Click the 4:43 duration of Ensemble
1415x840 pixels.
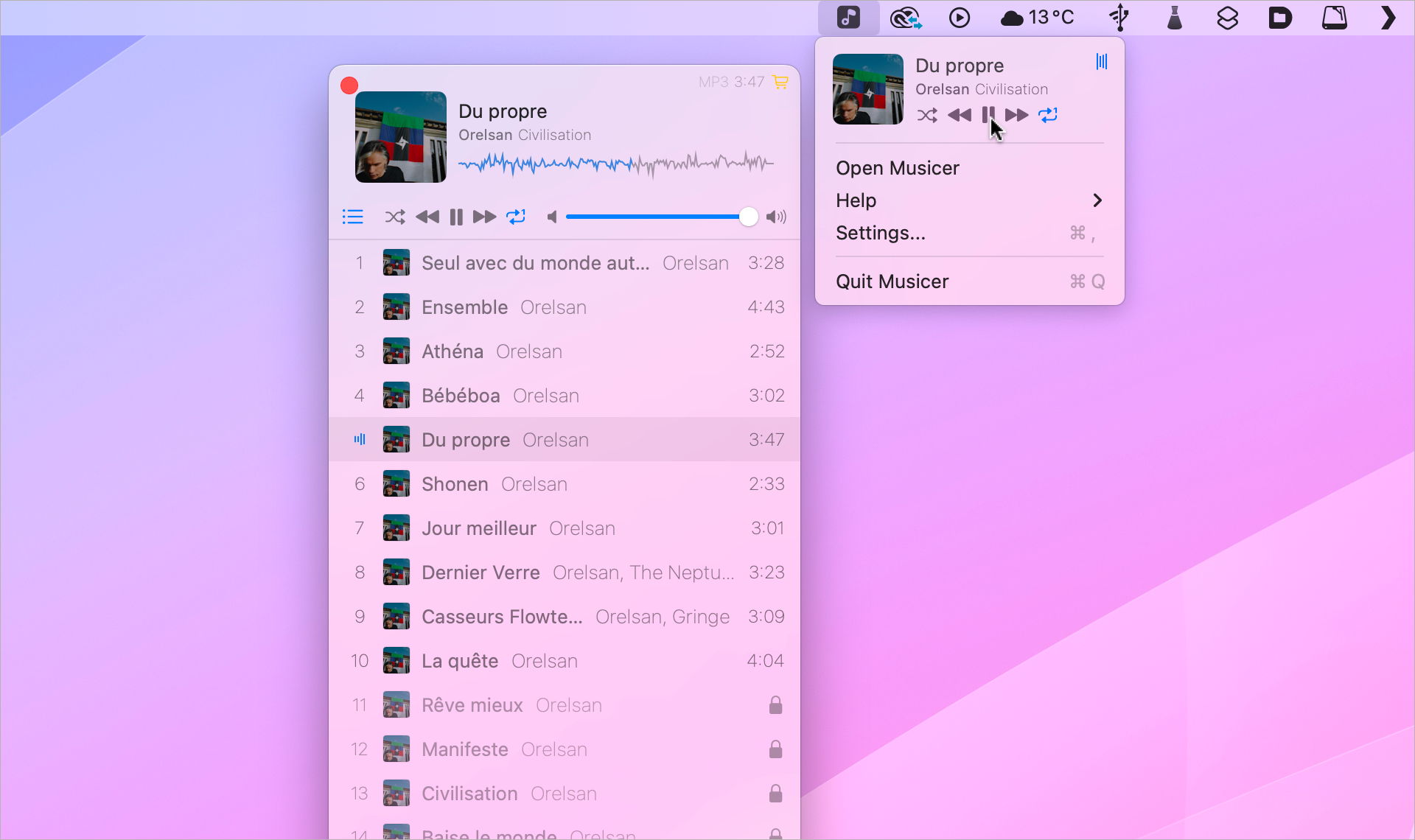click(766, 307)
